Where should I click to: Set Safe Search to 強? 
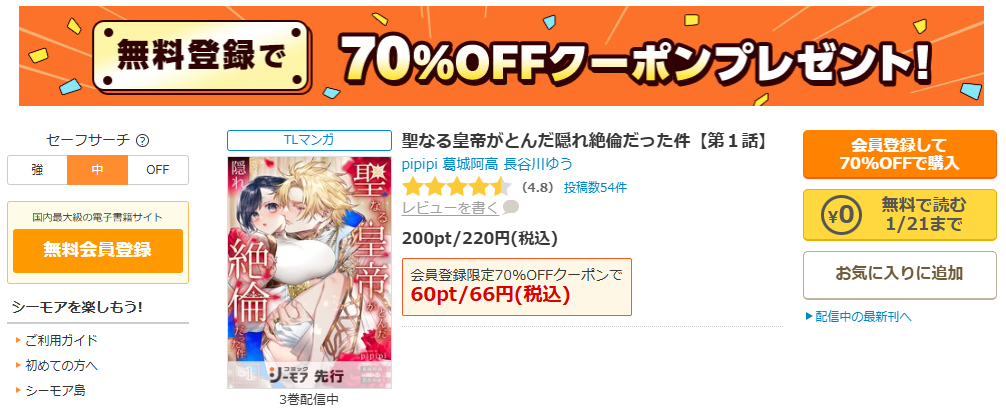click(x=37, y=170)
